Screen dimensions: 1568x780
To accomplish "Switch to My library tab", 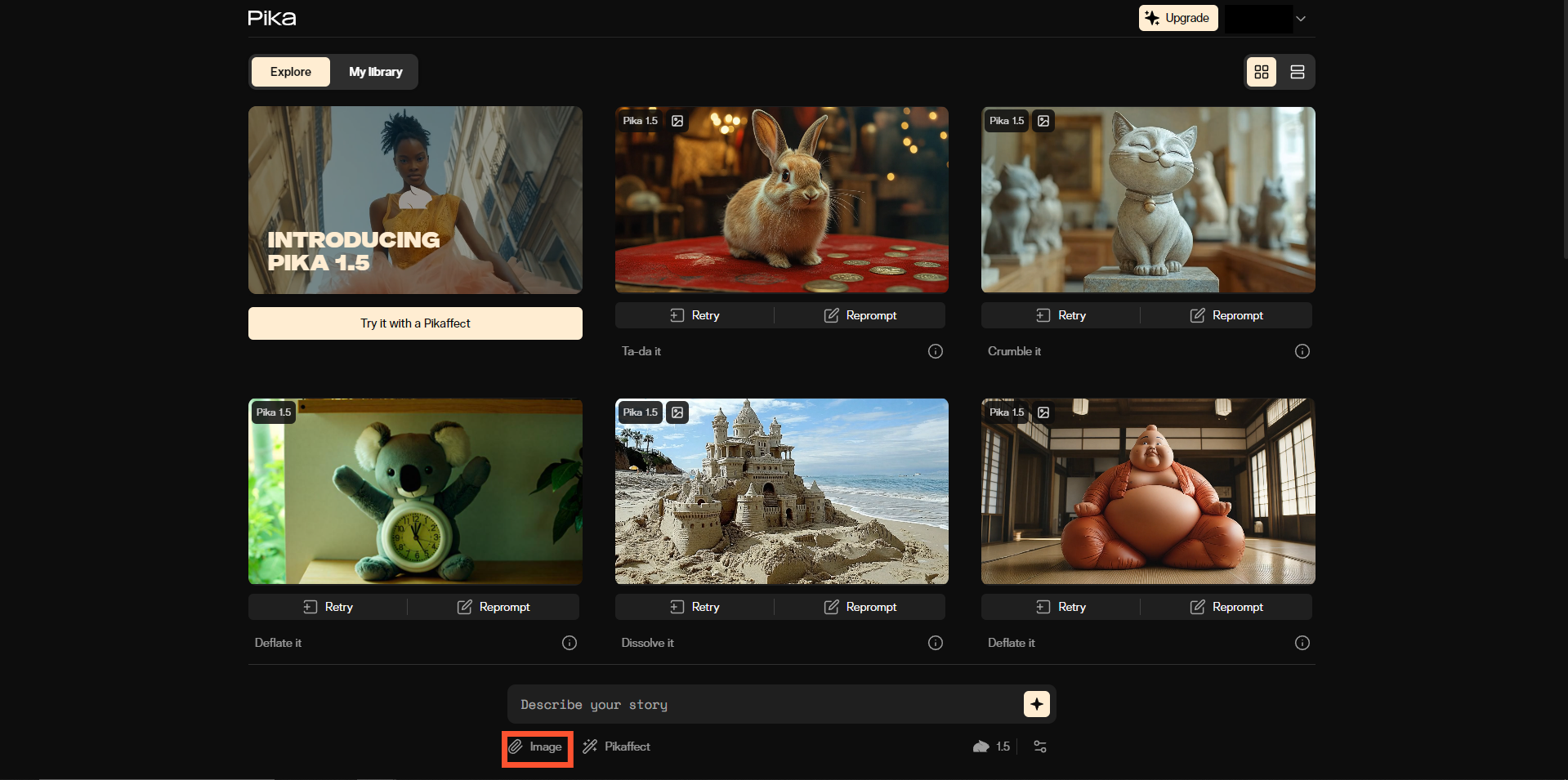I will pos(375,72).
